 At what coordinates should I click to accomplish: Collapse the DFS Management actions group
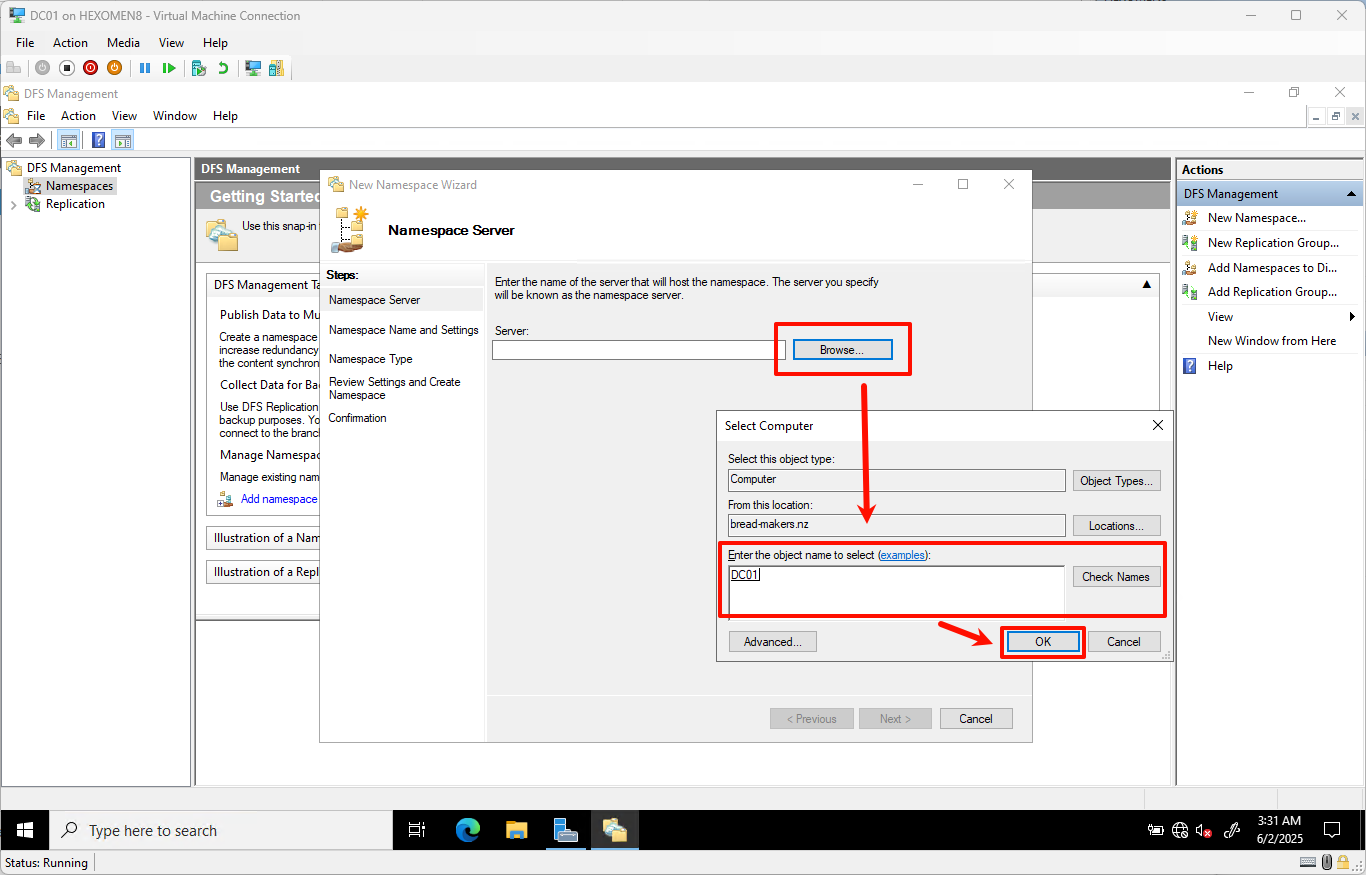click(1352, 193)
